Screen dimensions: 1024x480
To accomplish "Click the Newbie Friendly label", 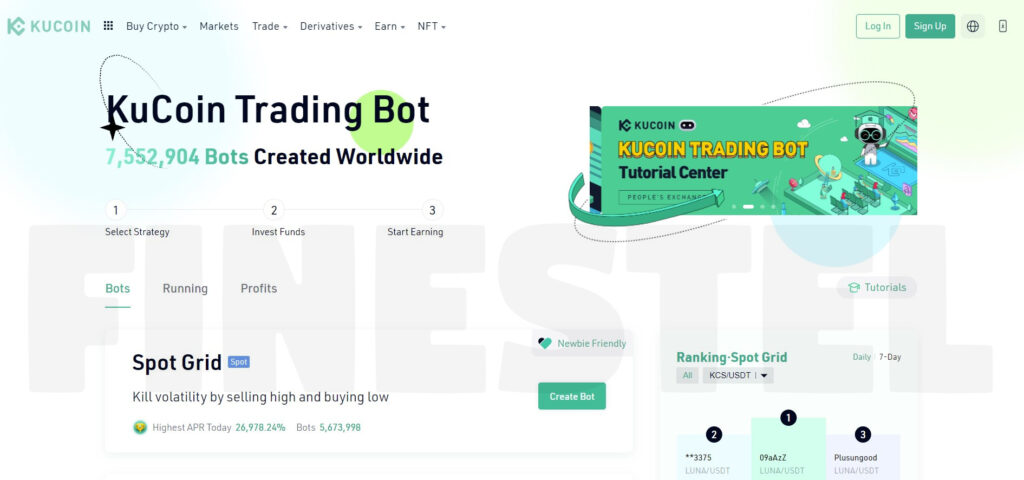I will (592, 344).
